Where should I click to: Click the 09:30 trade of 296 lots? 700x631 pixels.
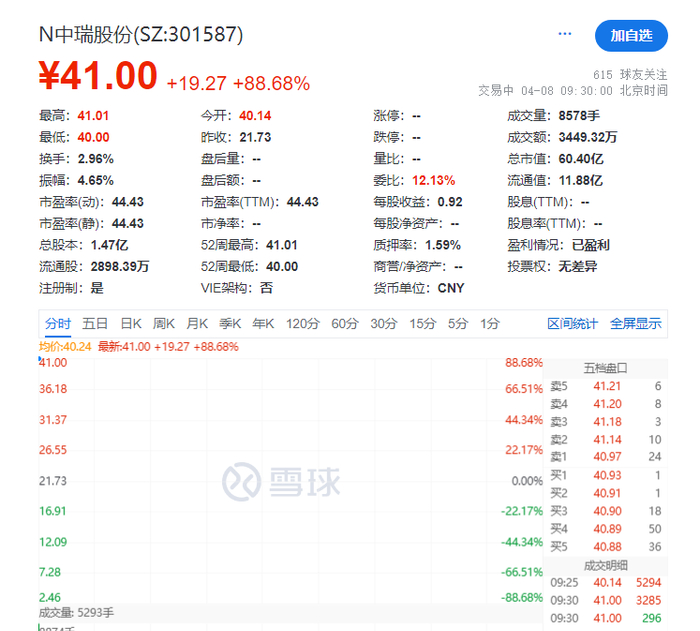click(x=605, y=618)
